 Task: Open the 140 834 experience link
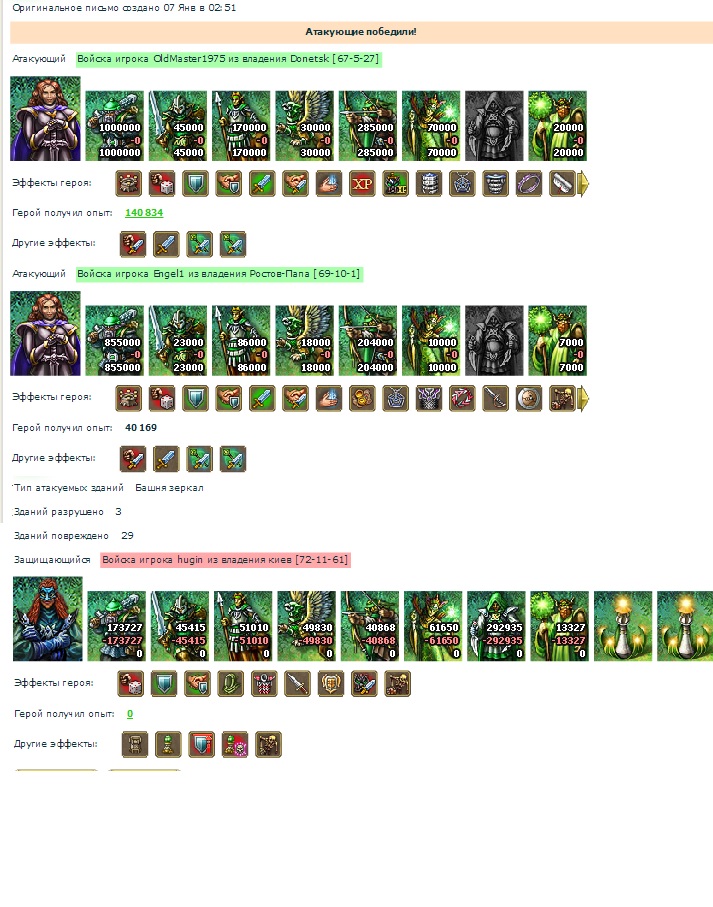click(x=144, y=213)
